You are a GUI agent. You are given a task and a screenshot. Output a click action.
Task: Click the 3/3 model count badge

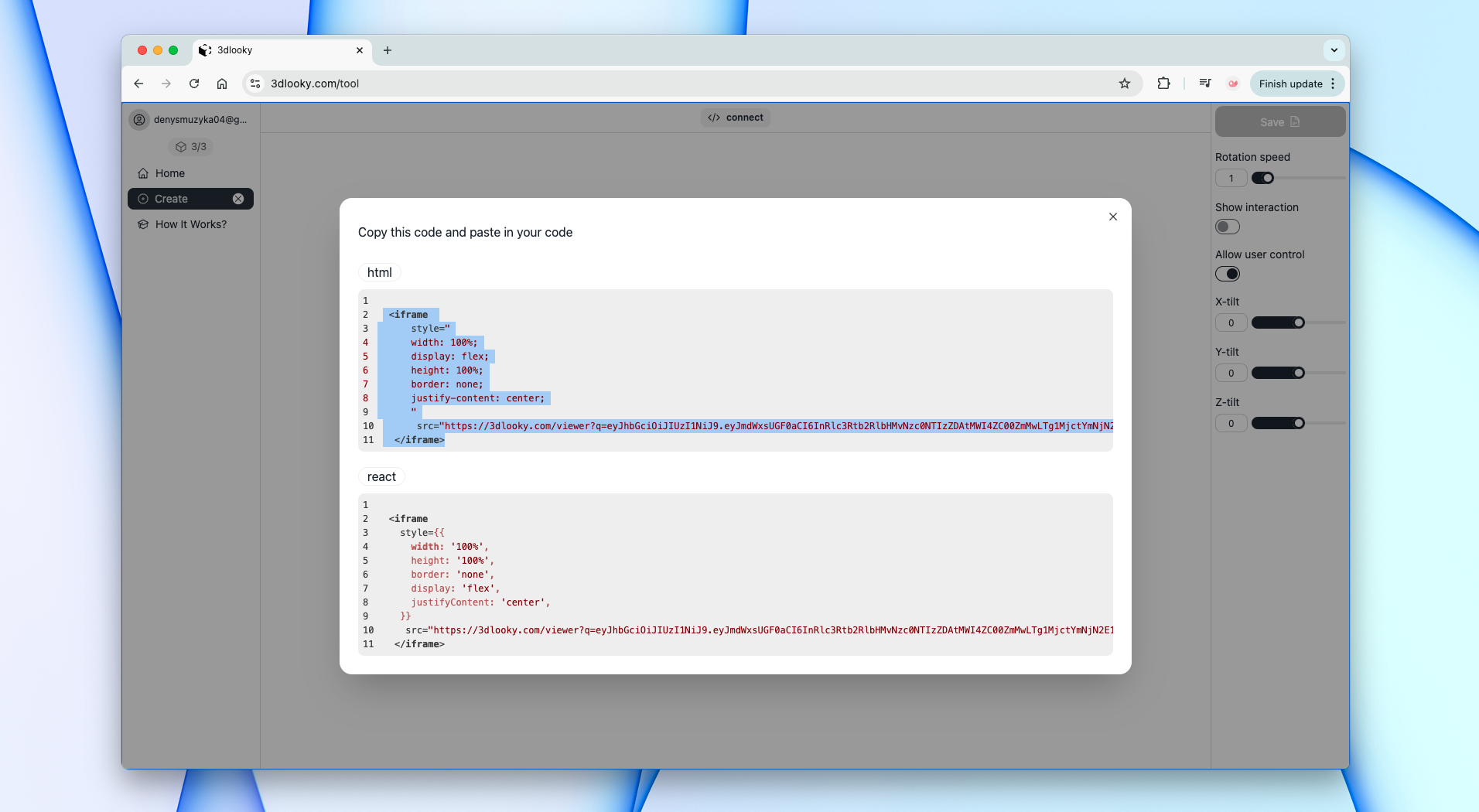[191, 146]
